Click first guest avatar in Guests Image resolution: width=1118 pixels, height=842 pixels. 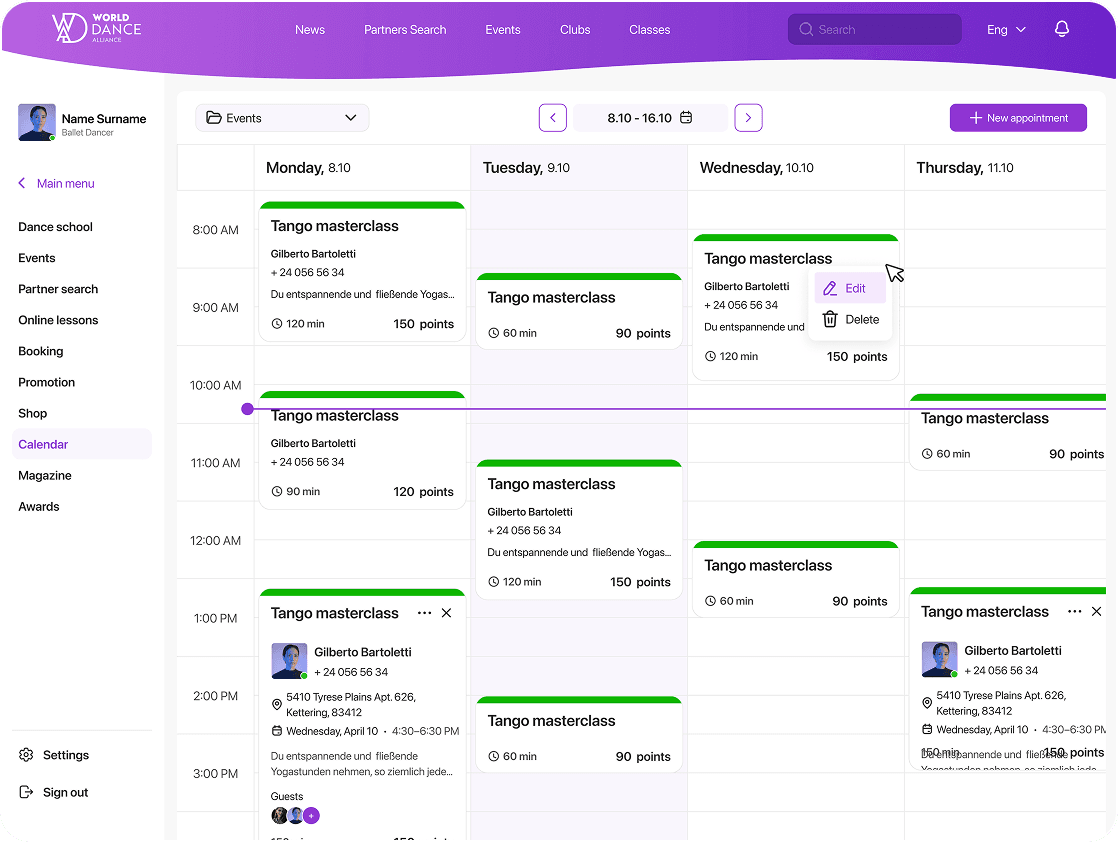click(279, 816)
